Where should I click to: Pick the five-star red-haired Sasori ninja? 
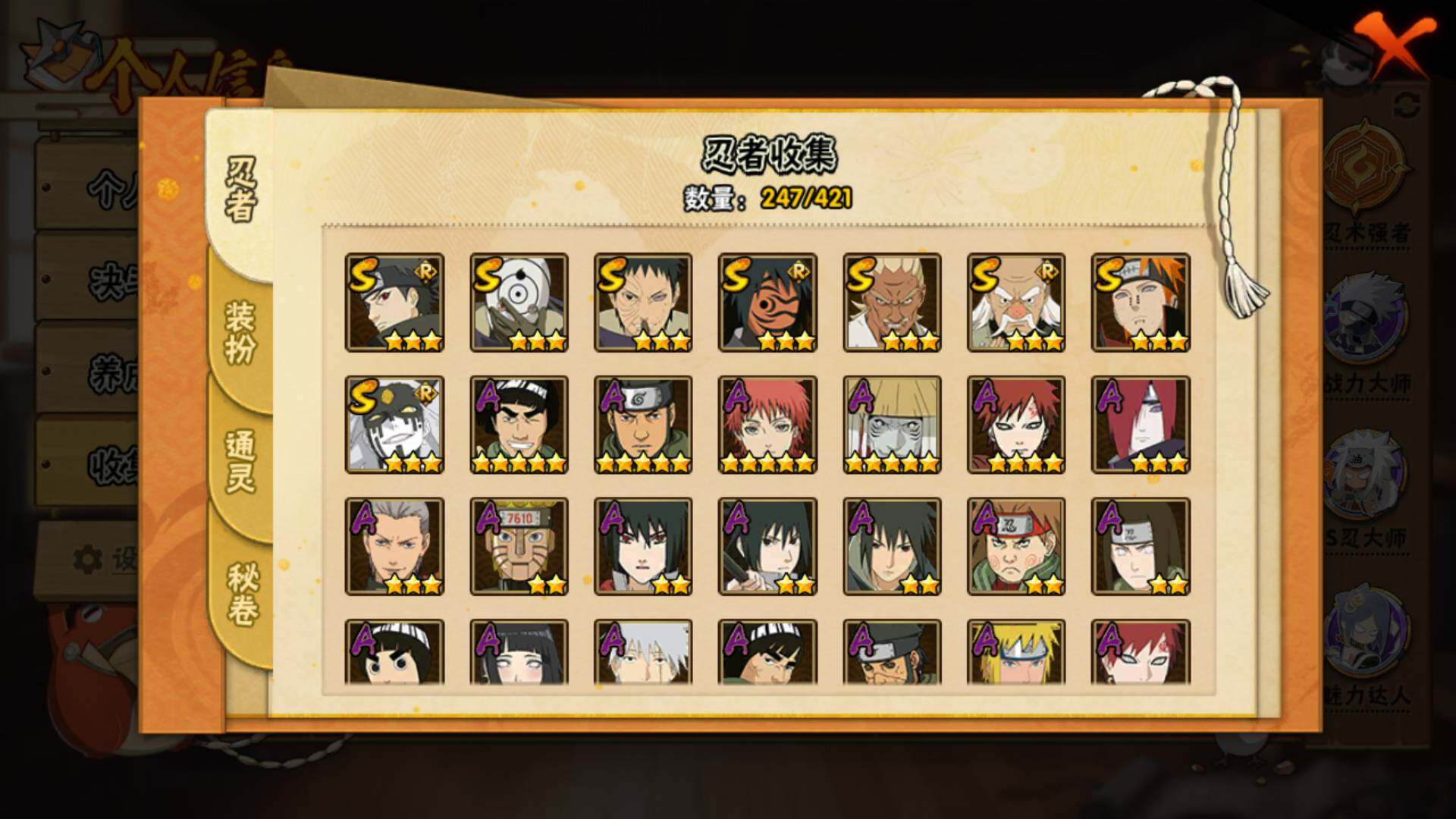767,425
